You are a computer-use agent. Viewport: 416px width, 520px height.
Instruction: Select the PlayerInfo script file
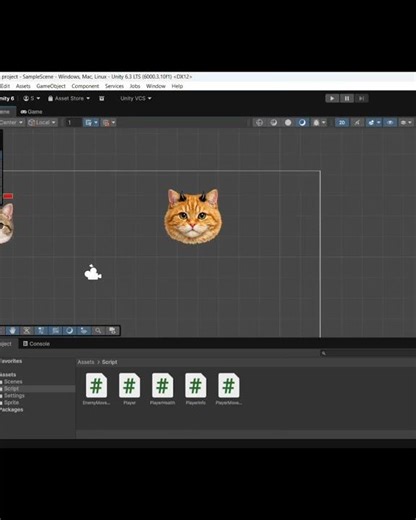(195, 389)
